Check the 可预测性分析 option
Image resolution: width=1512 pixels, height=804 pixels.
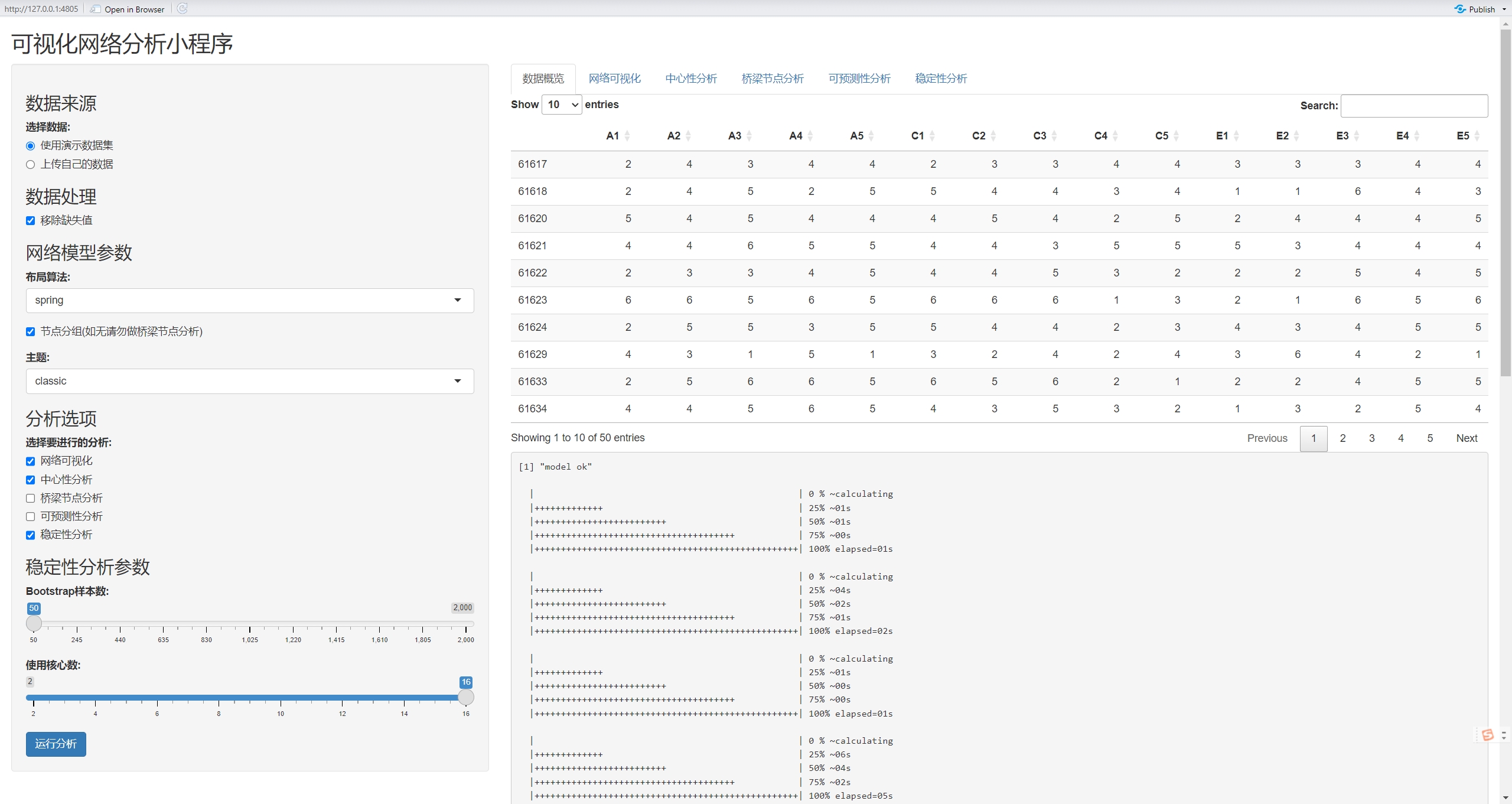click(x=31, y=517)
